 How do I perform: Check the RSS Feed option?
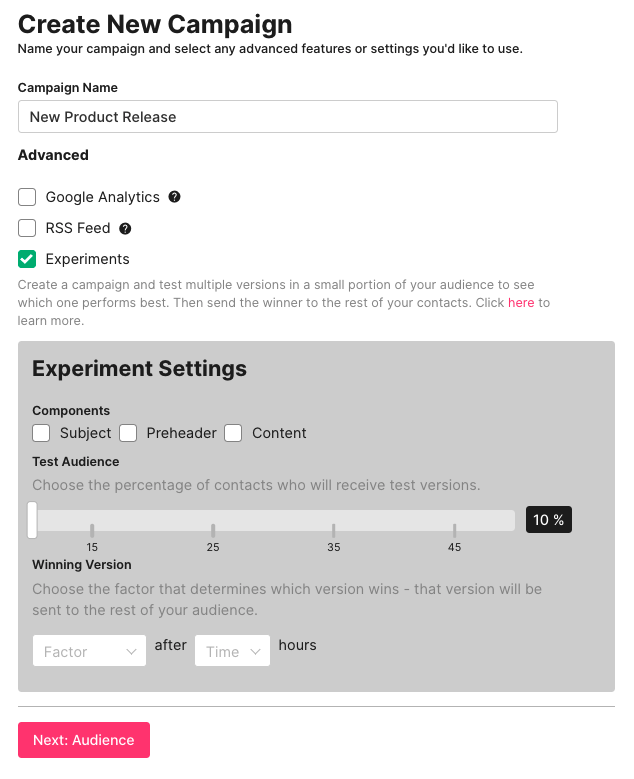click(x=27, y=228)
